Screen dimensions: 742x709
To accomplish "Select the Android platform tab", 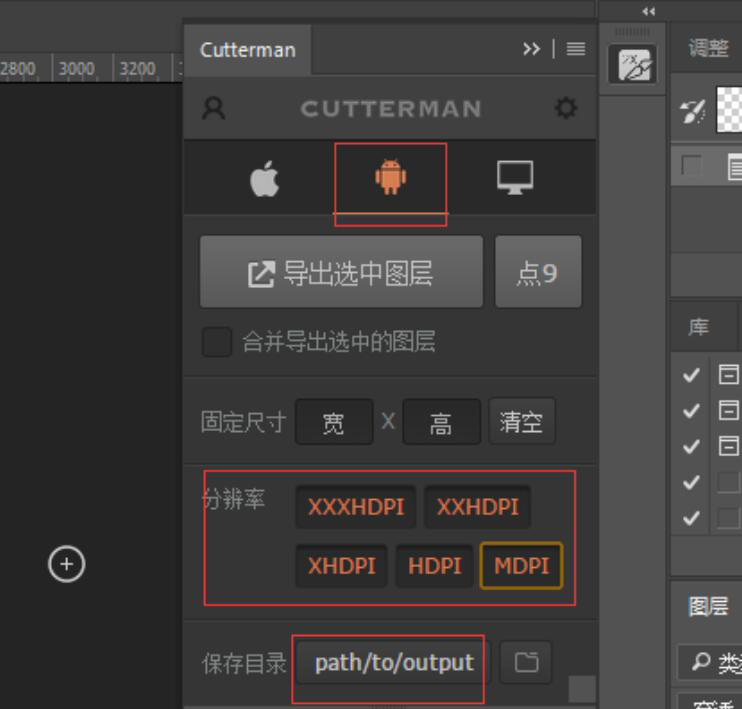I will click(x=390, y=177).
